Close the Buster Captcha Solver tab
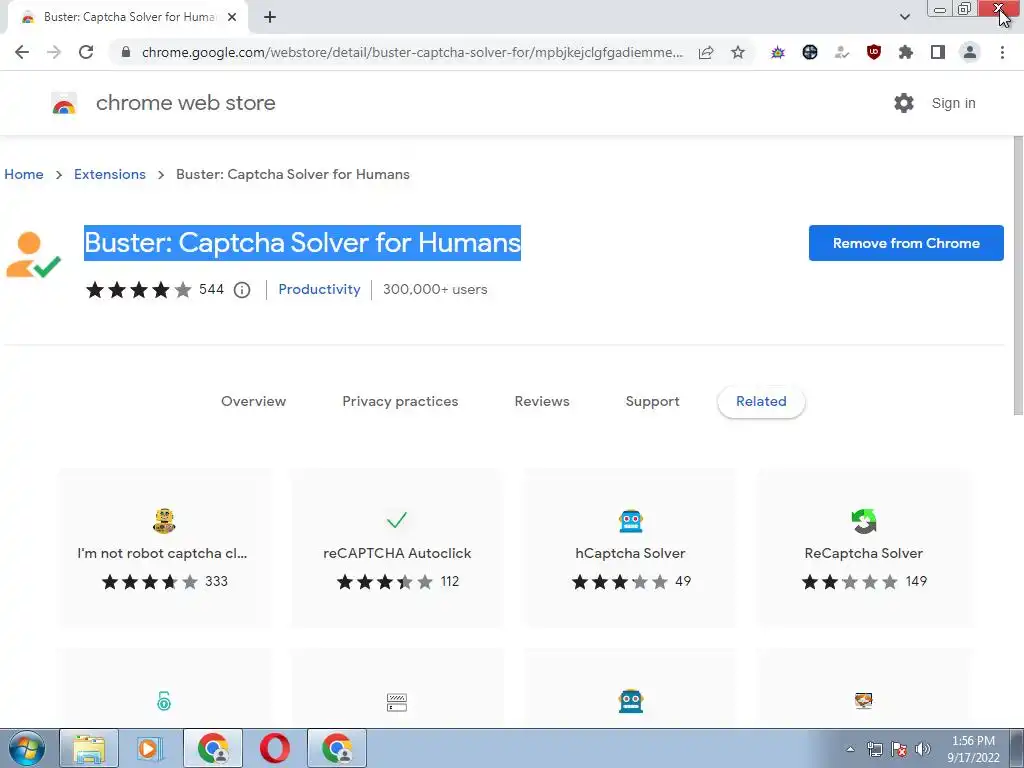1024x768 pixels. (232, 17)
